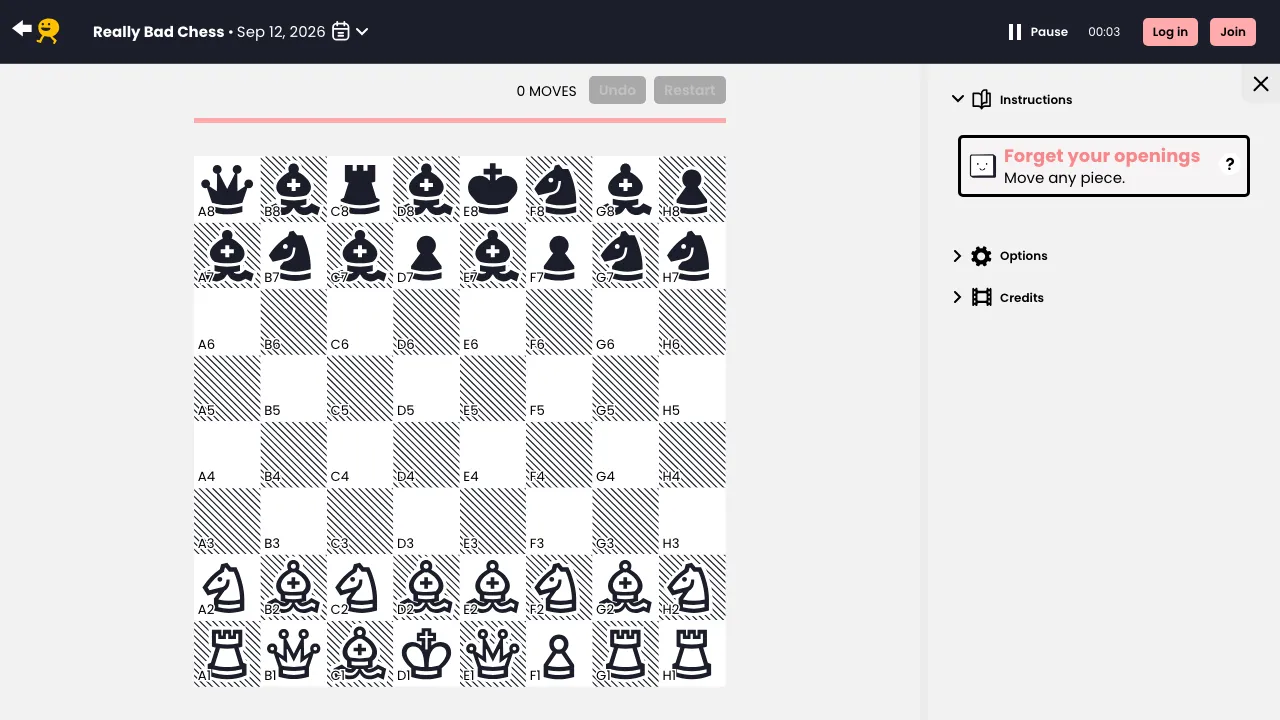The image size is (1280, 720).
Task: Select the white queen on B1
Action: coord(293,654)
